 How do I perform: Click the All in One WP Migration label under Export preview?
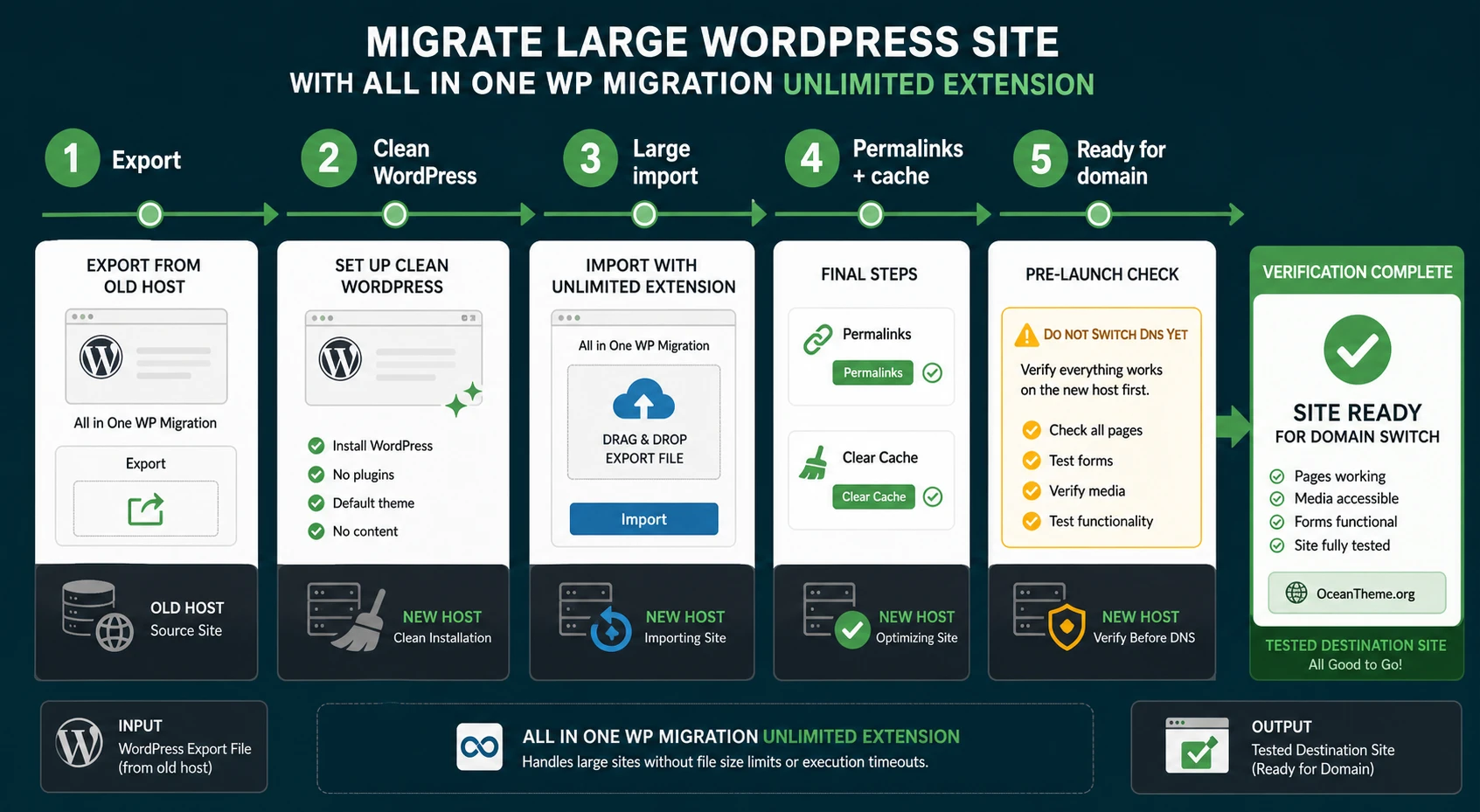(x=145, y=423)
